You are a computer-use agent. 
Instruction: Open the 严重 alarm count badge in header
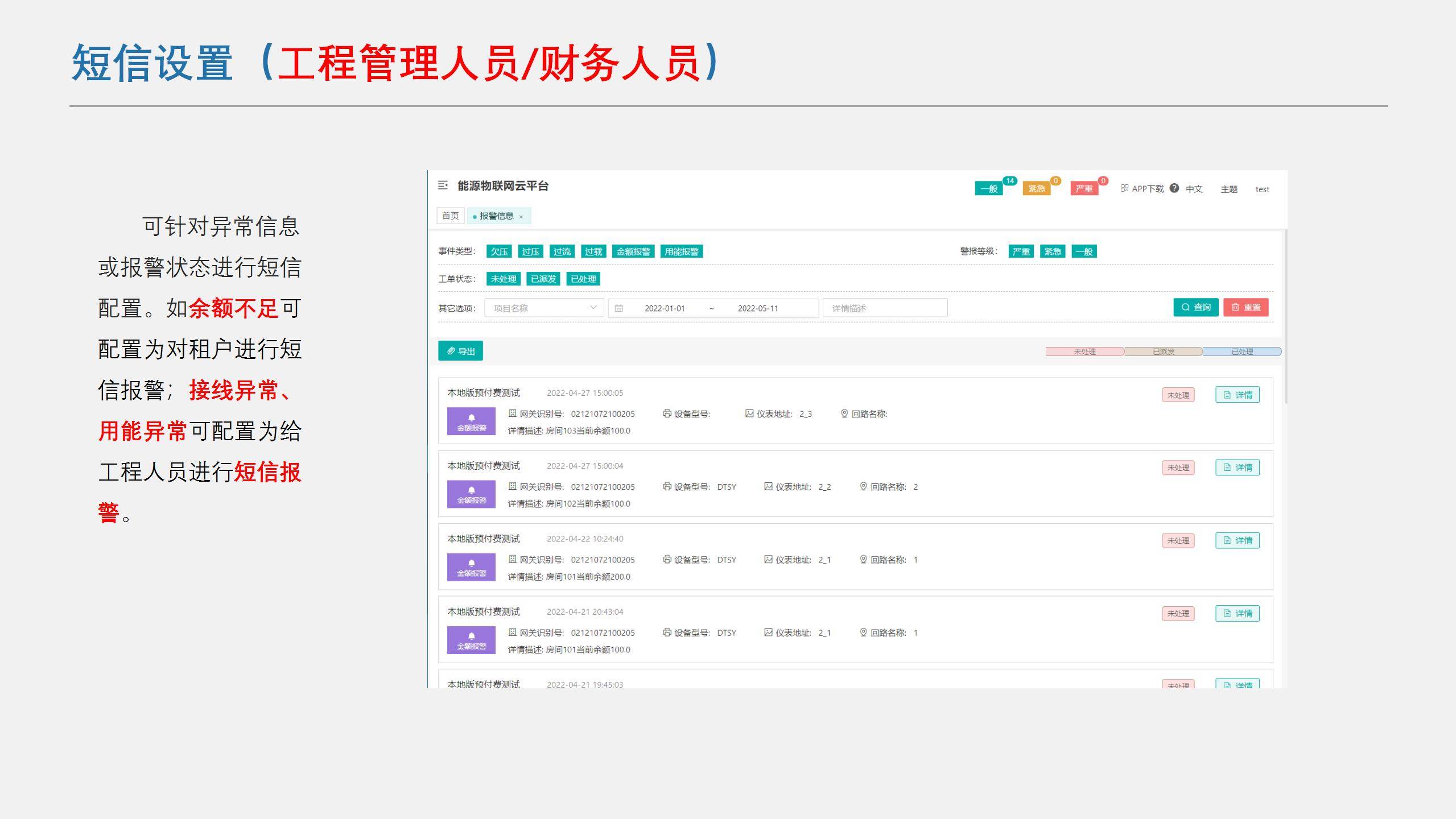click(1084, 189)
